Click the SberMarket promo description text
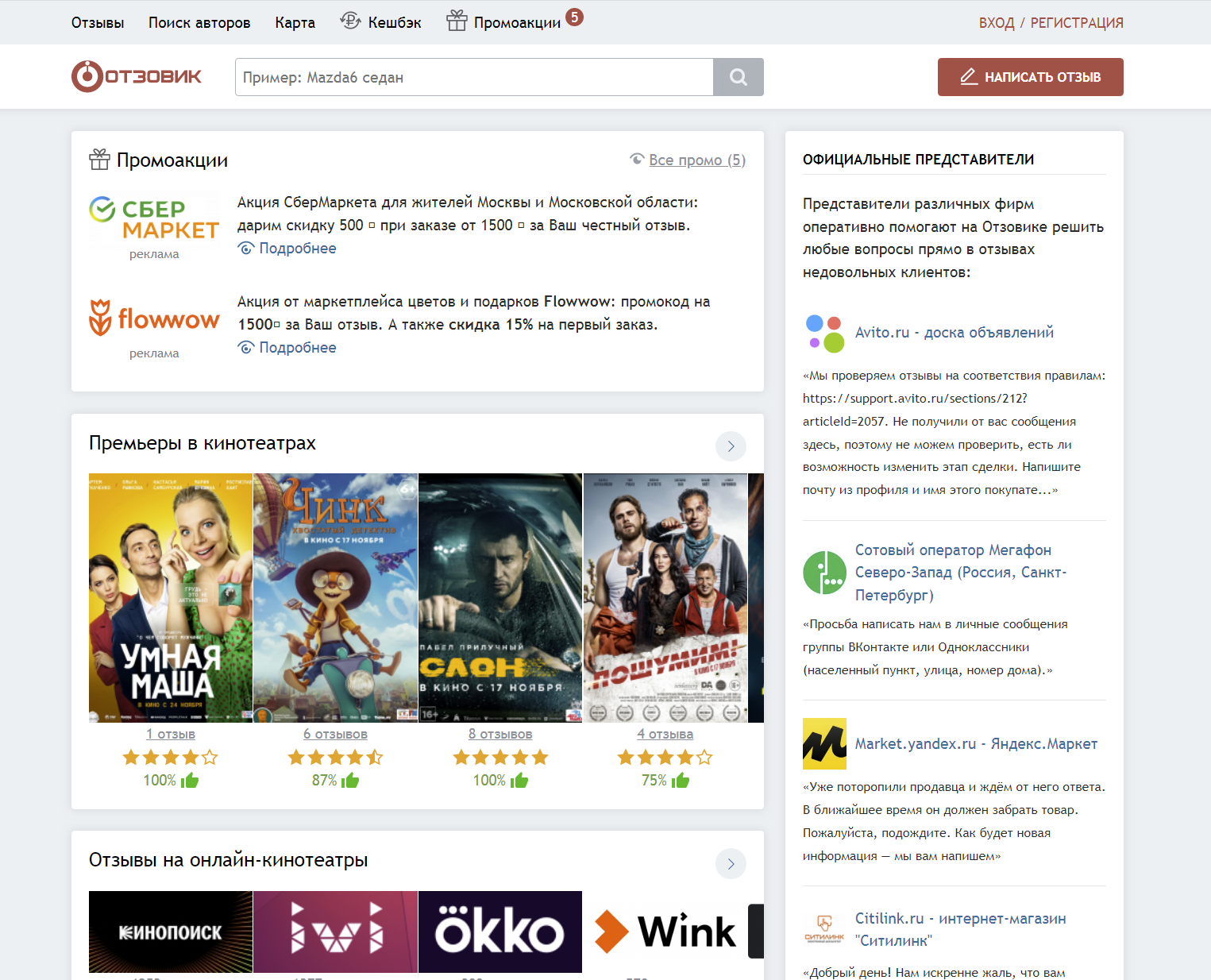This screenshot has width=1211, height=980. (x=468, y=214)
